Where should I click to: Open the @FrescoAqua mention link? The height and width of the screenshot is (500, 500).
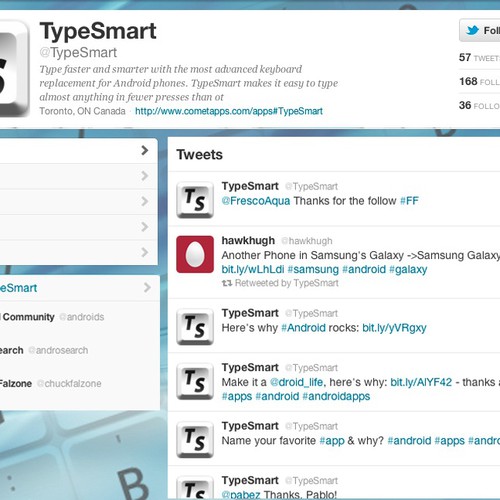click(x=256, y=201)
